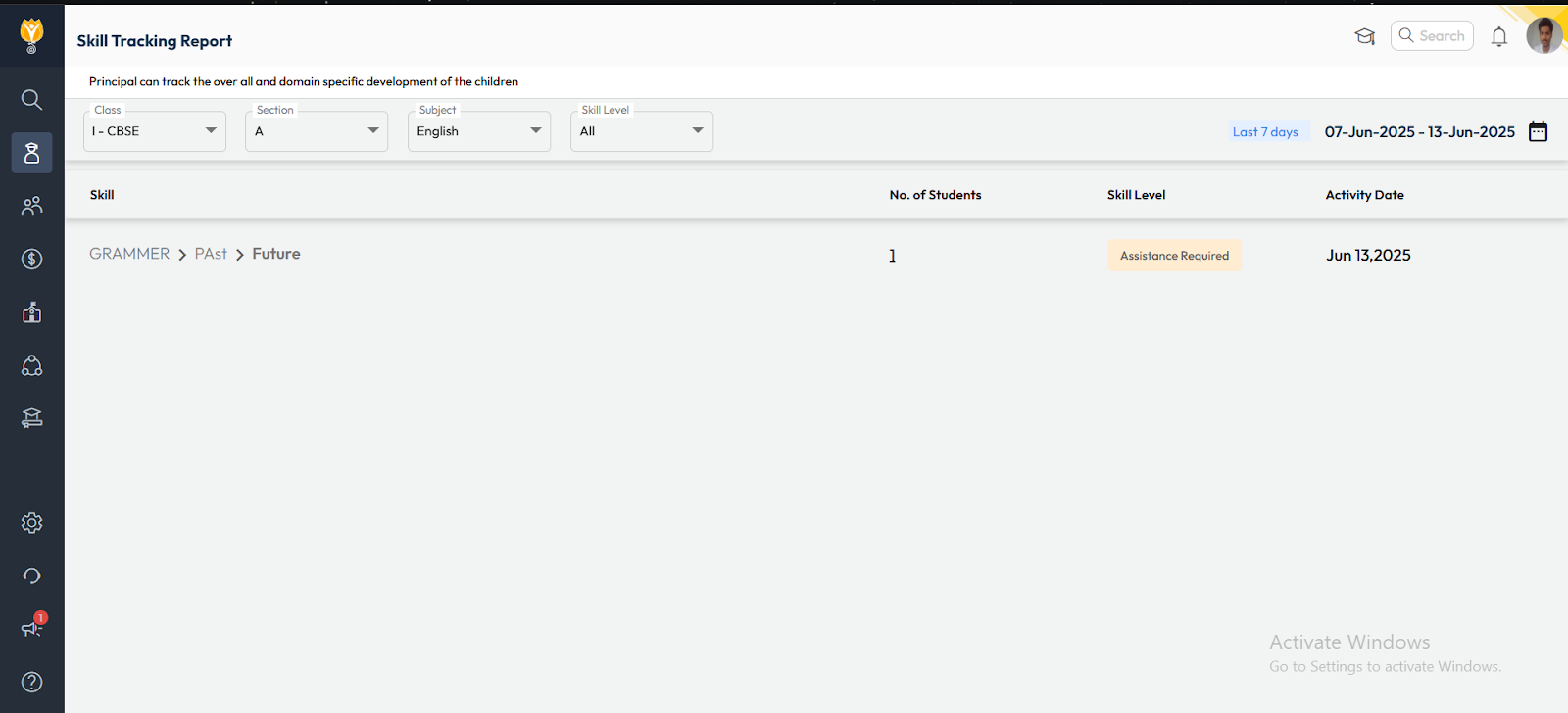
Task: Open the Subject dropdown showing English
Action: point(479,131)
